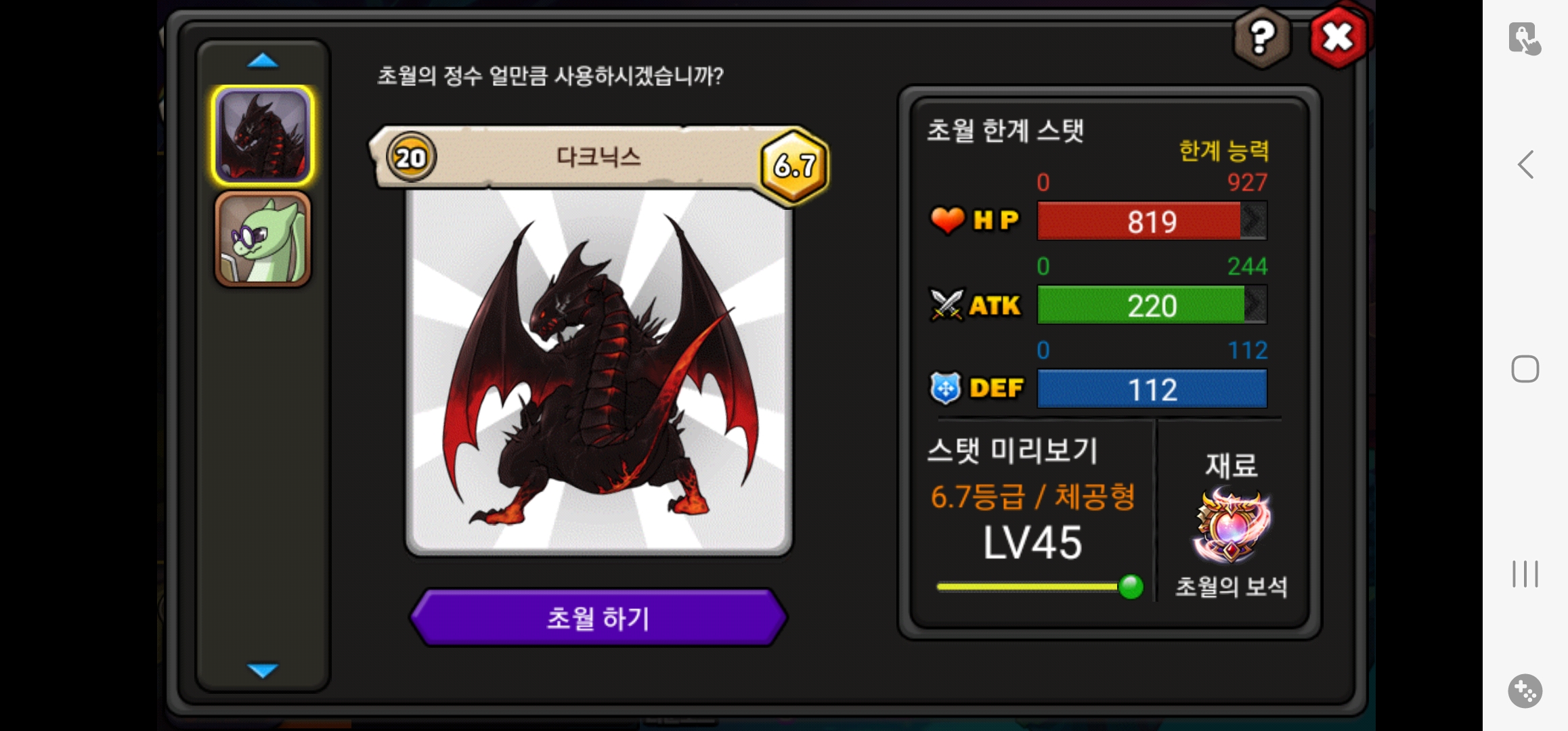The height and width of the screenshot is (731, 1568).
Task: Tap the level 20 round badge
Action: pyautogui.click(x=411, y=158)
